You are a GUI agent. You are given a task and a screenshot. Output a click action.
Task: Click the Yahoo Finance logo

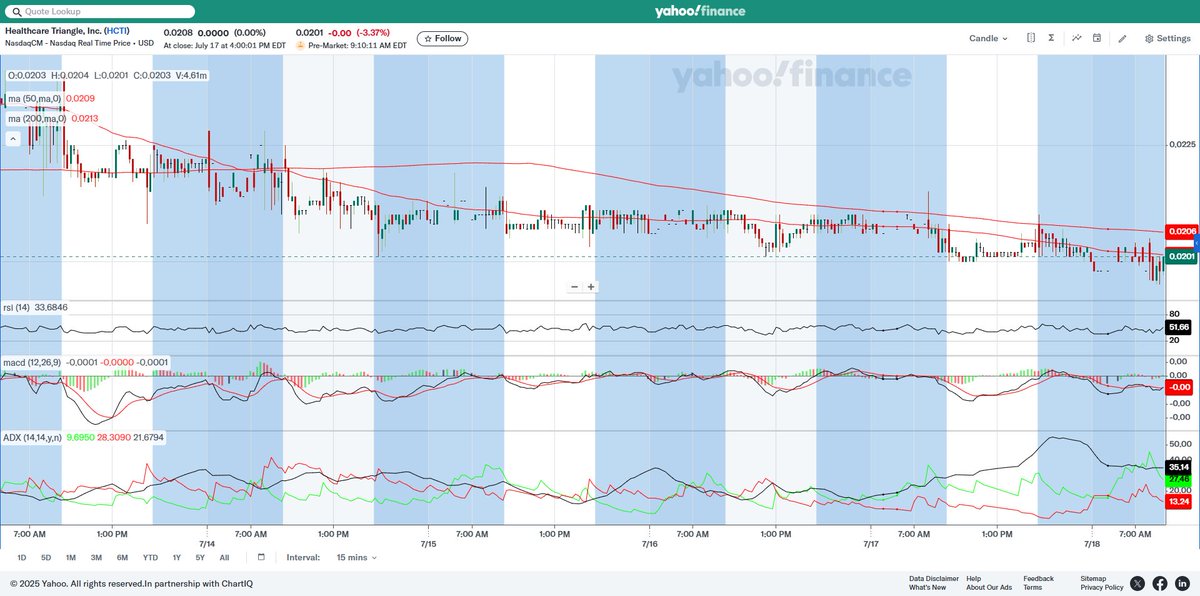700,11
